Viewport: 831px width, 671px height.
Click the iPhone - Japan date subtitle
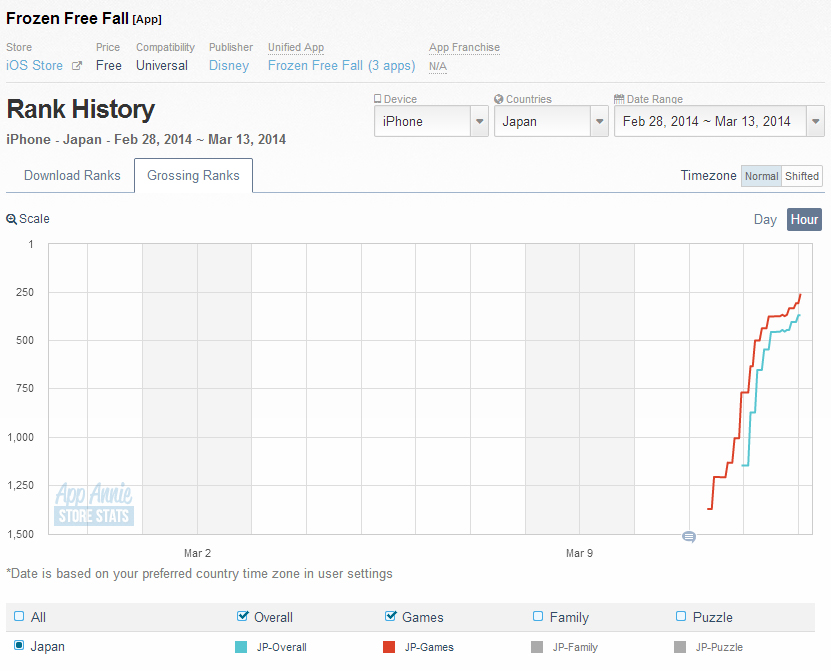tap(146, 139)
